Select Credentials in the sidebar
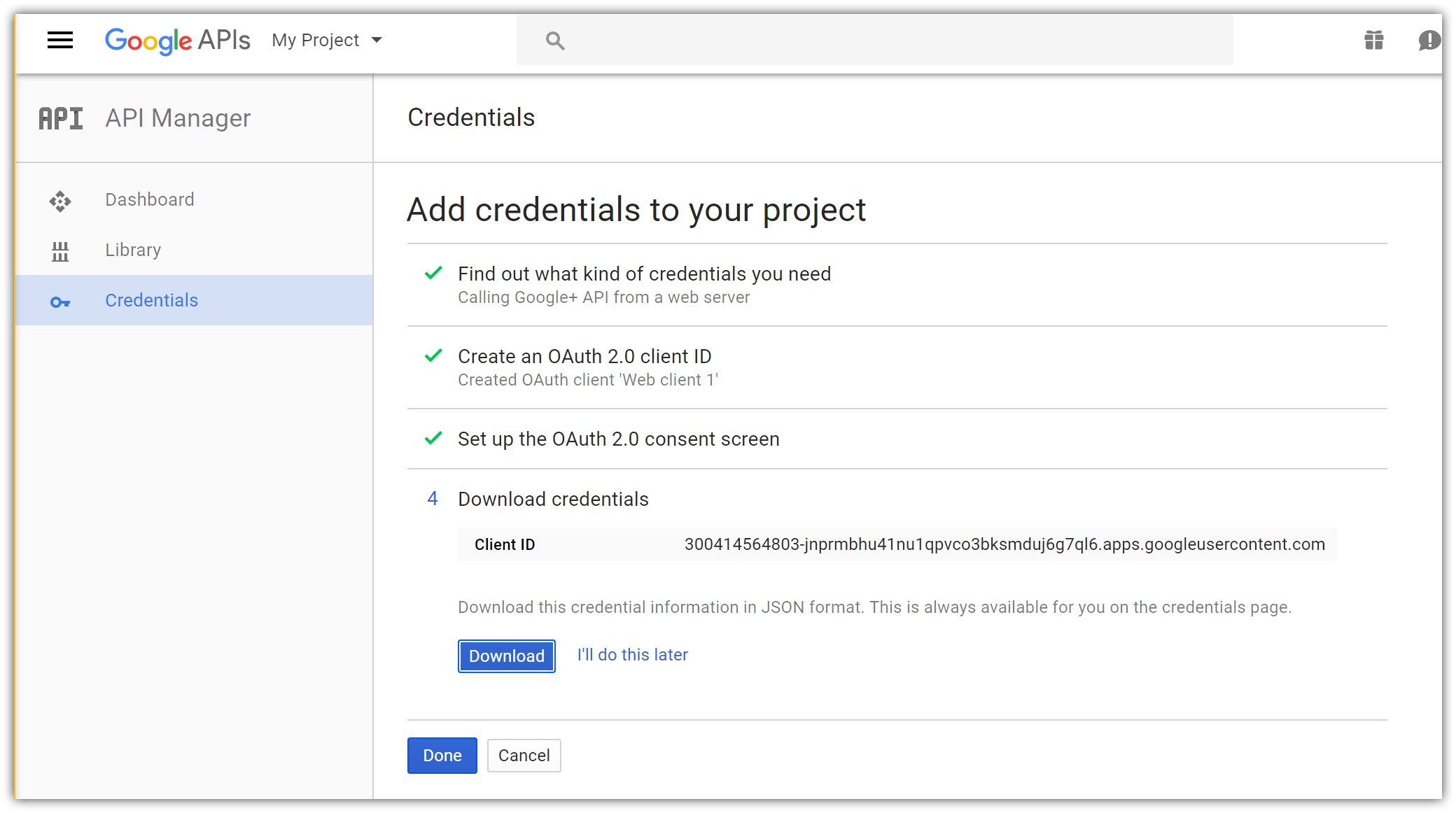The image size is (1456, 813). [151, 301]
